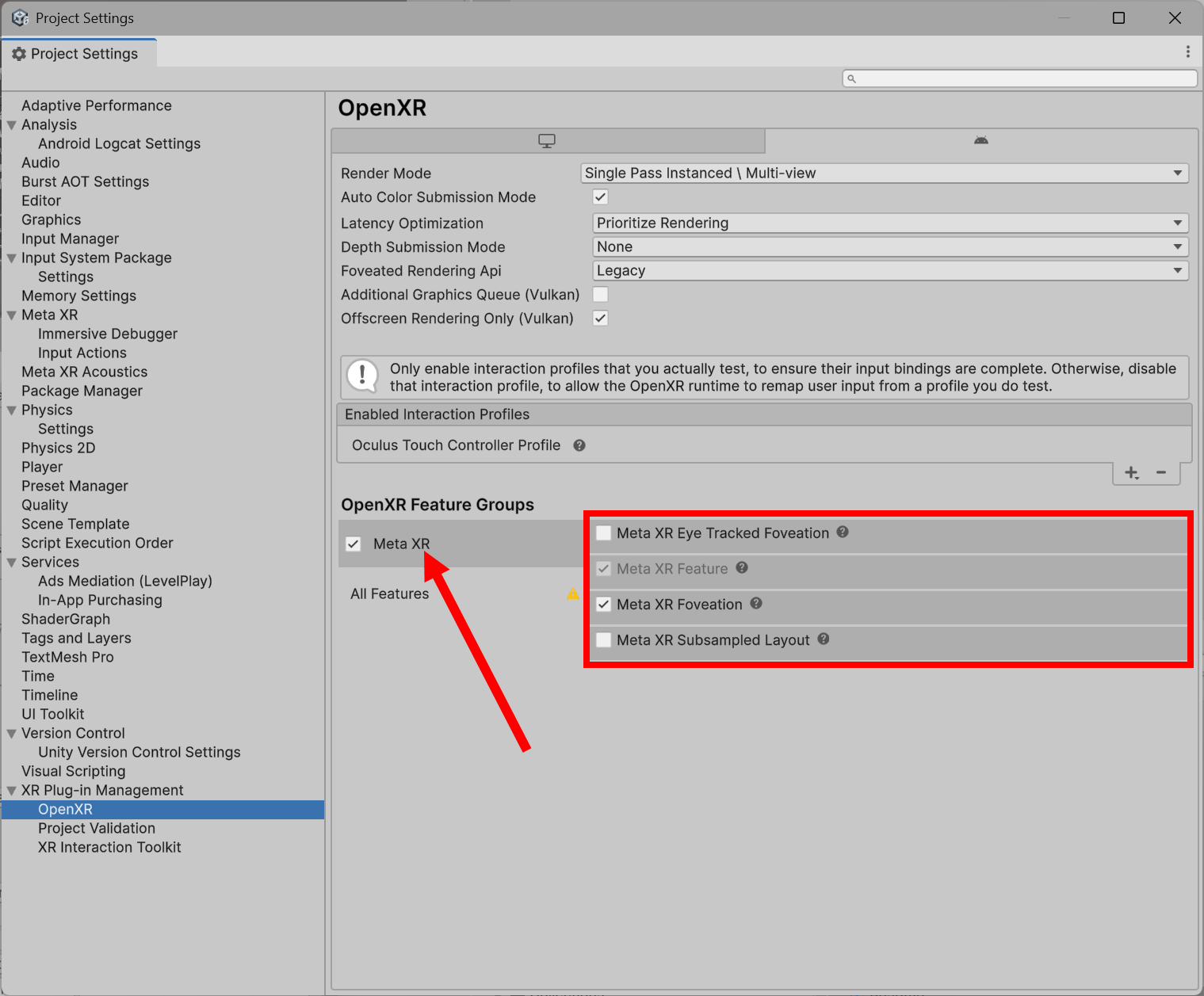The height and width of the screenshot is (996, 1204).
Task: Open Quality settings
Action: point(44,505)
